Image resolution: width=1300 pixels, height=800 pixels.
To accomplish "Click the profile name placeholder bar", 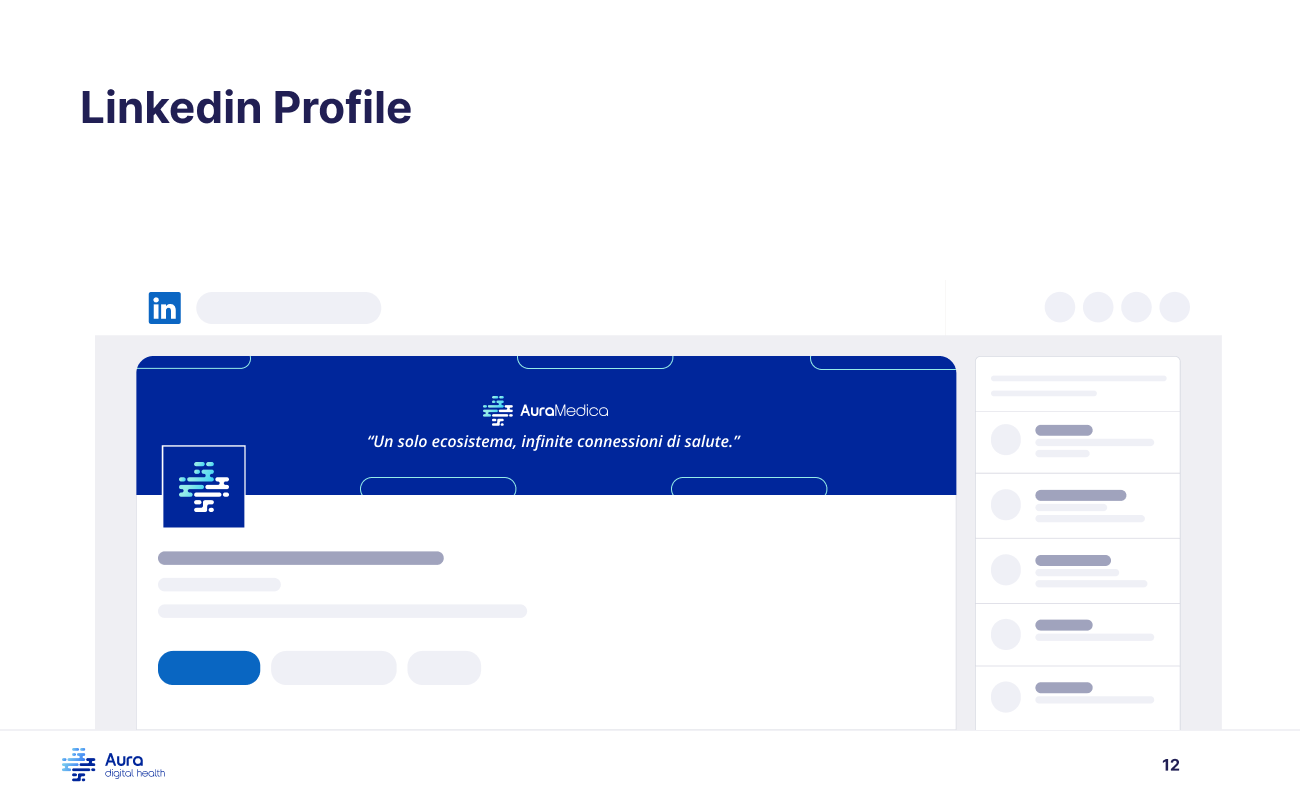I will click(x=300, y=558).
